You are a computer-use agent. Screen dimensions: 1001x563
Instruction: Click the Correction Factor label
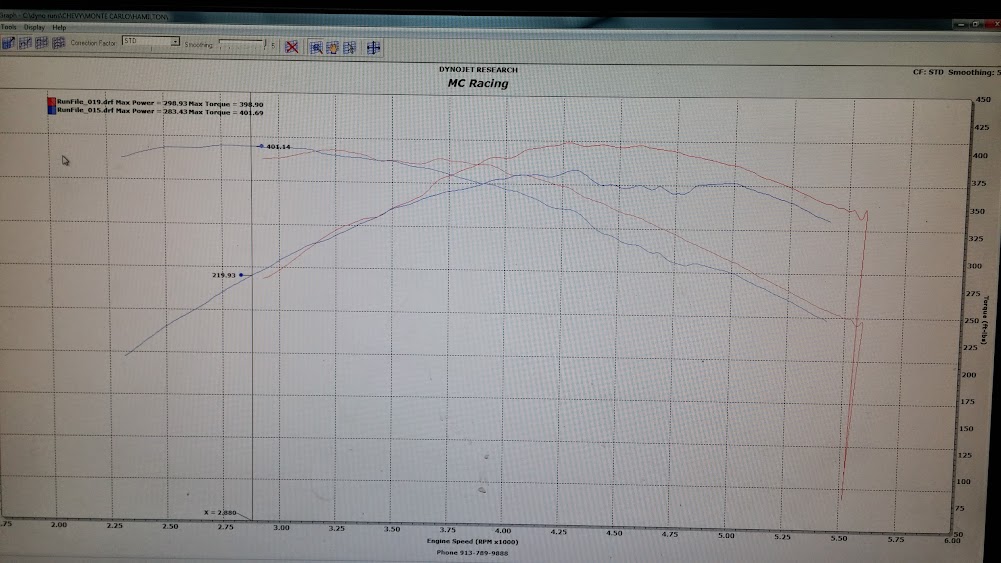93,43
